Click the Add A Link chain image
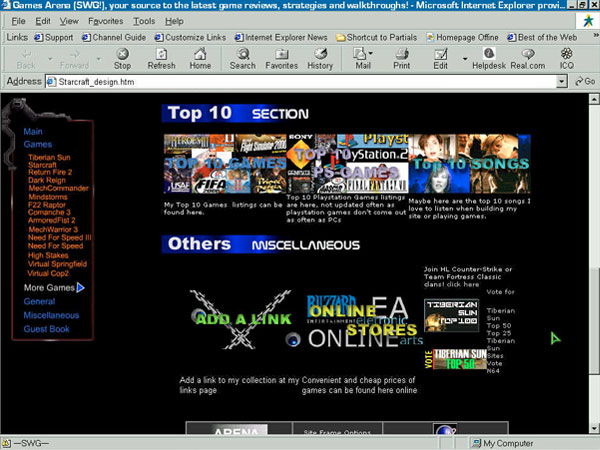Viewport: 600px width, 450px height. [x=241, y=320]
